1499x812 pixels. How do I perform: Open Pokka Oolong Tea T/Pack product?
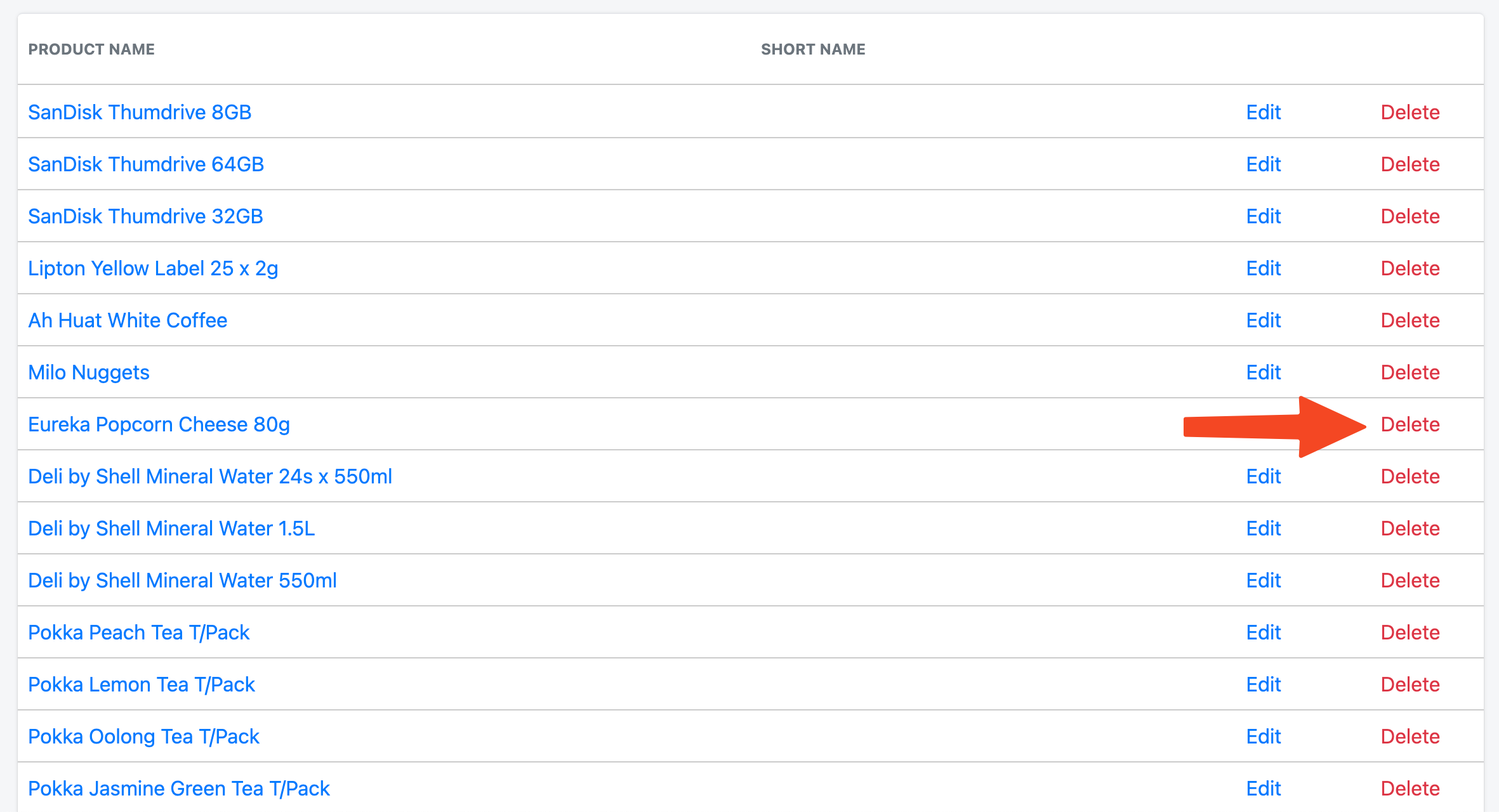(x=144, y=737)
